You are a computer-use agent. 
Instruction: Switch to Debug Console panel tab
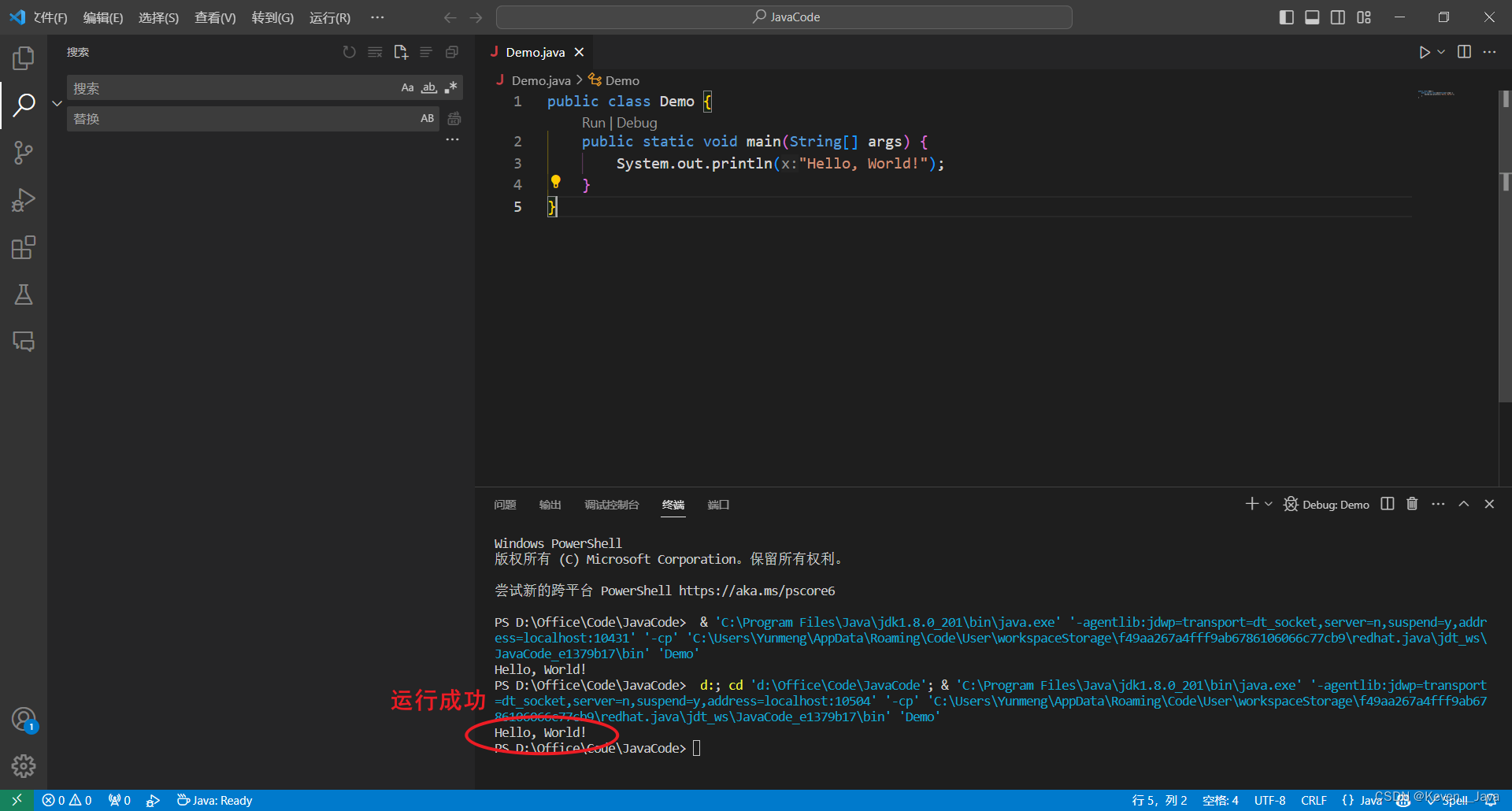[x=611, y=505]
